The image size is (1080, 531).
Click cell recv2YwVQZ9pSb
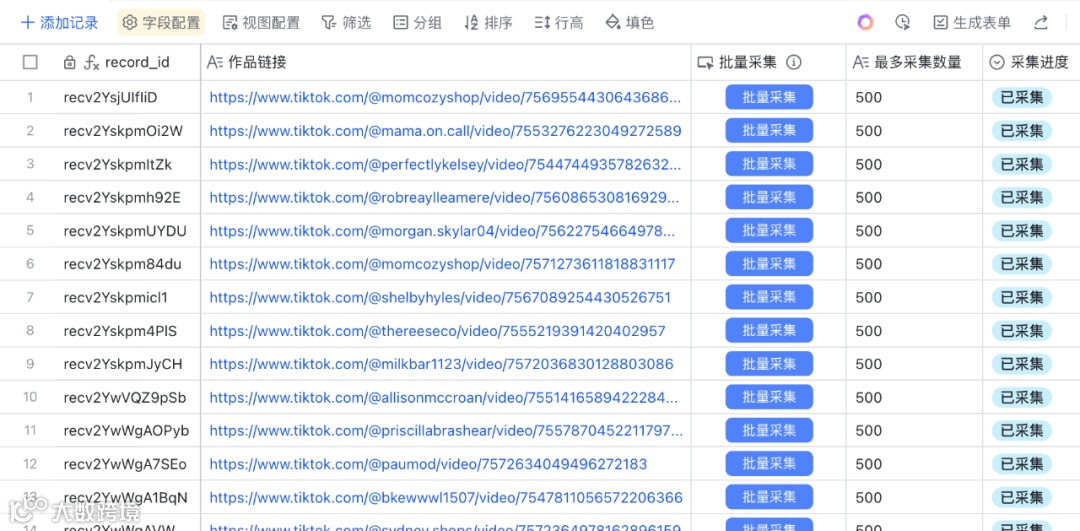tap(125, 397)
